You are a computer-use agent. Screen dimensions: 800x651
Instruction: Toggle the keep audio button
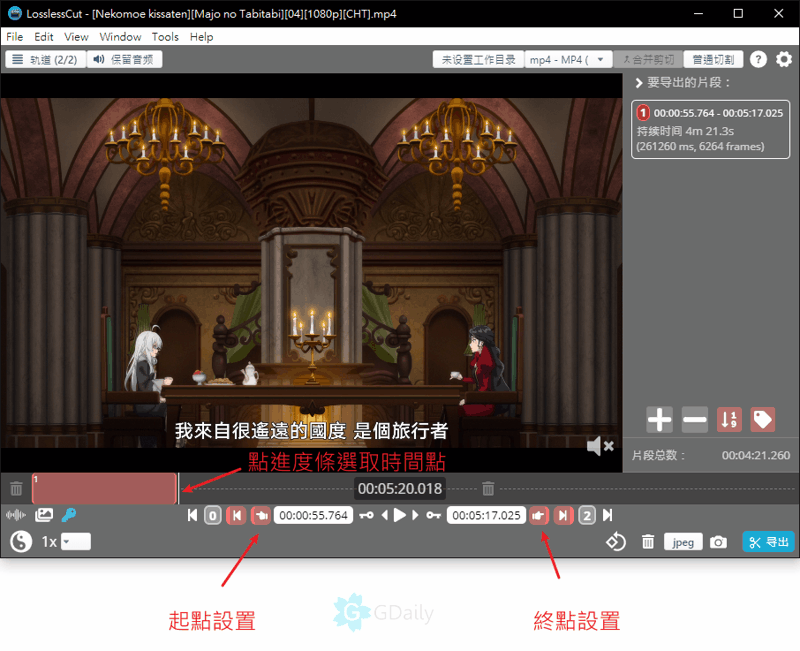pos(124,59)
